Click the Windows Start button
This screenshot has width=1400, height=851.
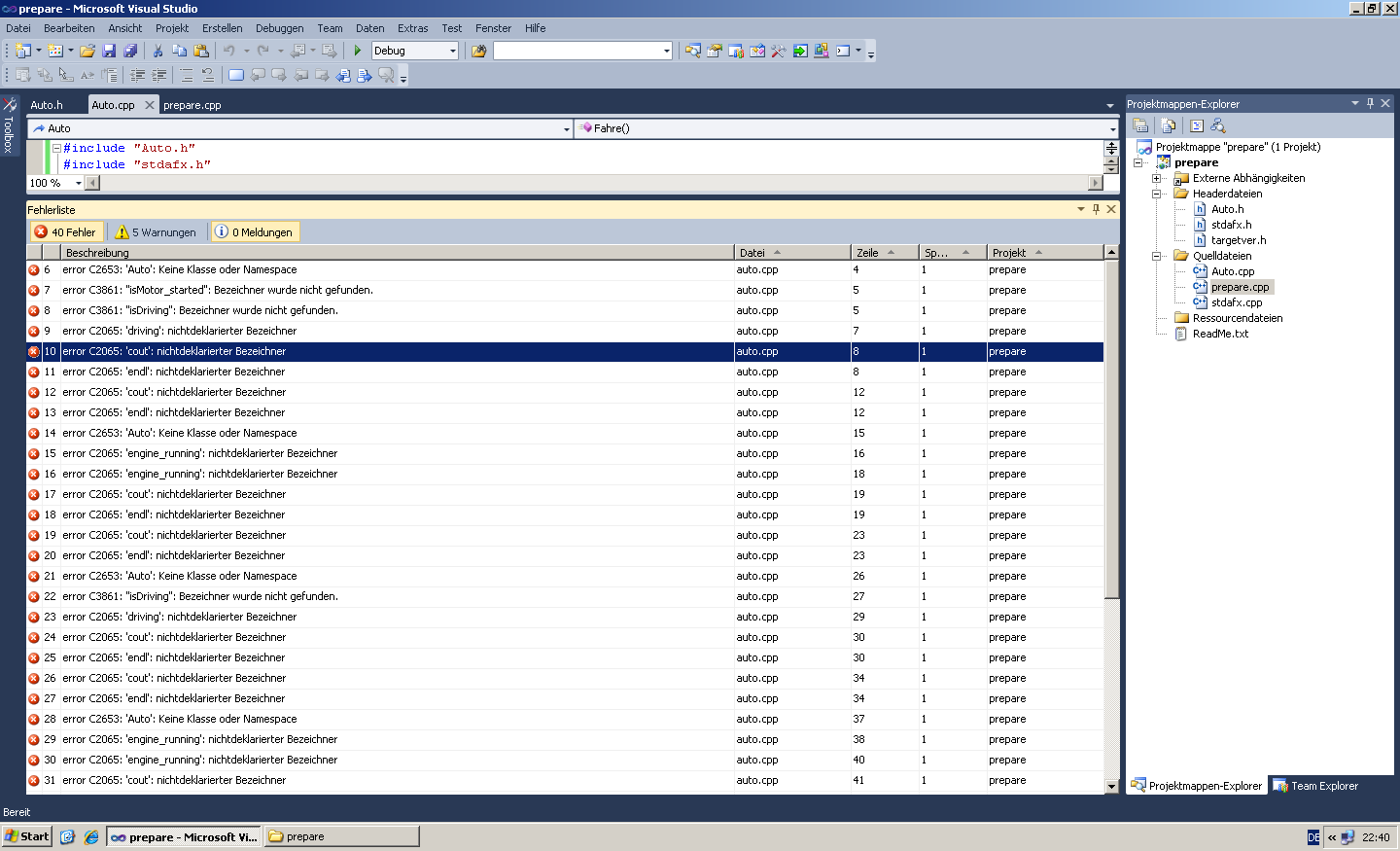click(x=26, y=836)
